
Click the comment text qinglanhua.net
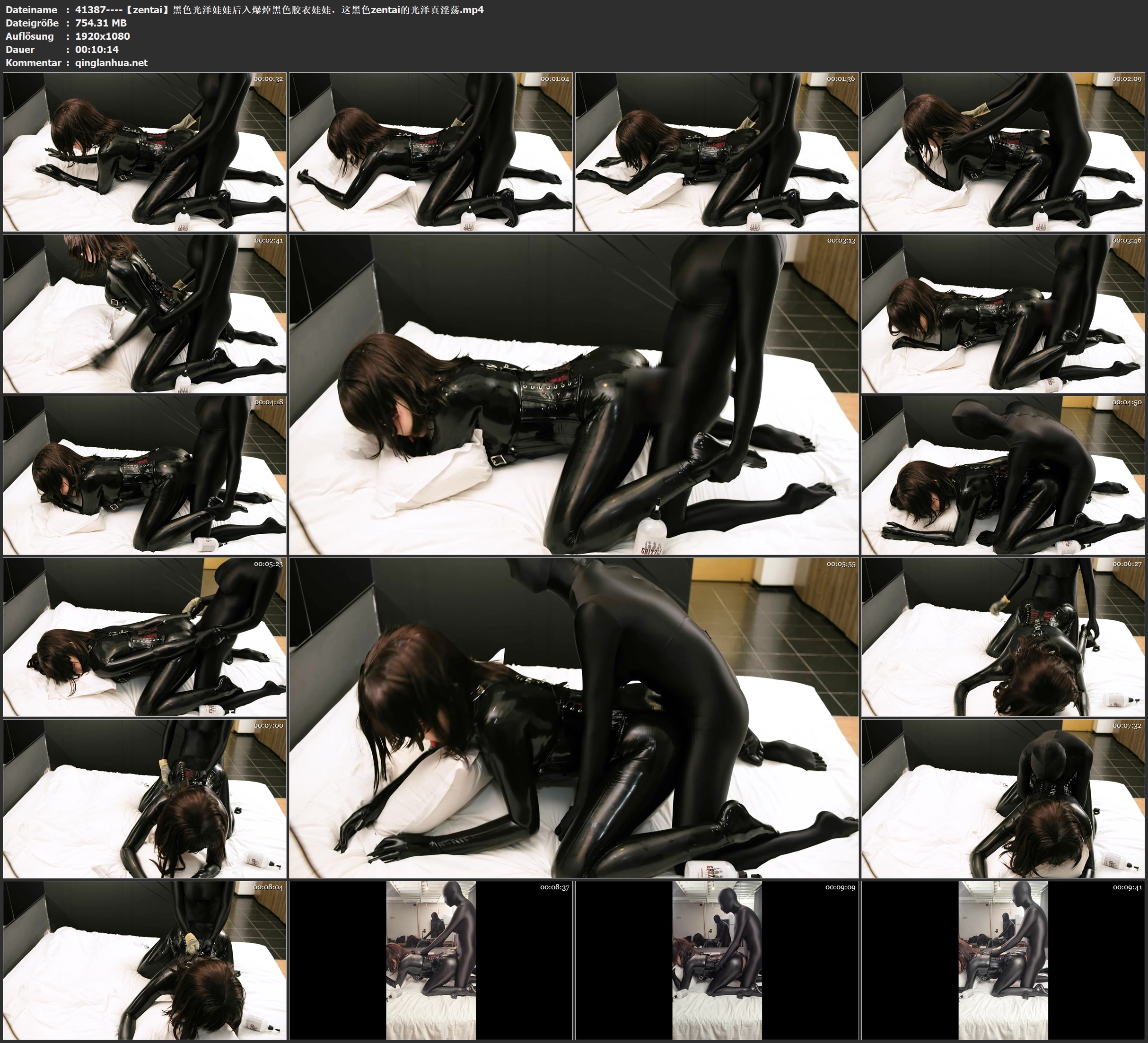111,63
